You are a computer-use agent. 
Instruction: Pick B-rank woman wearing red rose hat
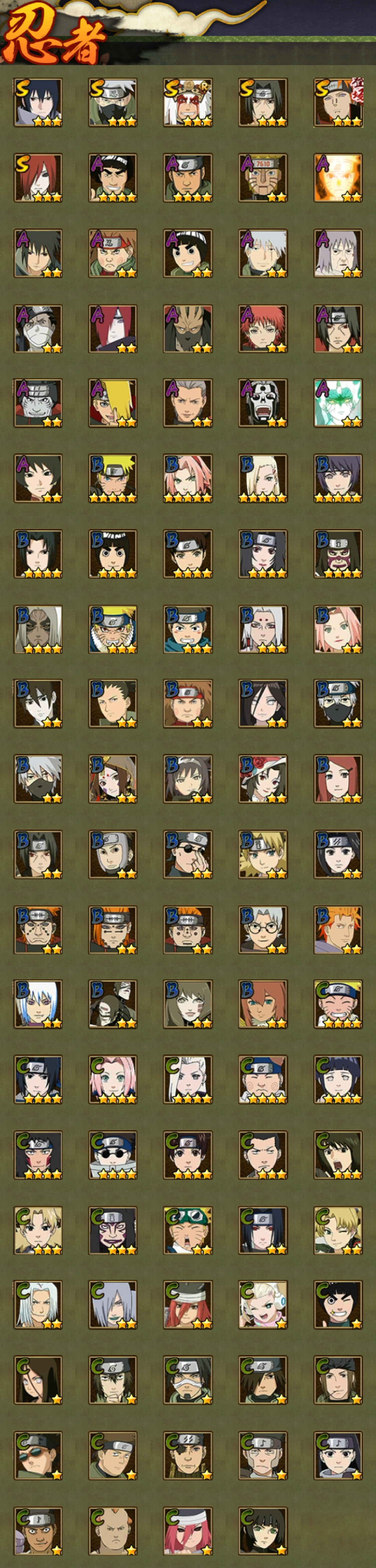tap(263, 779)
